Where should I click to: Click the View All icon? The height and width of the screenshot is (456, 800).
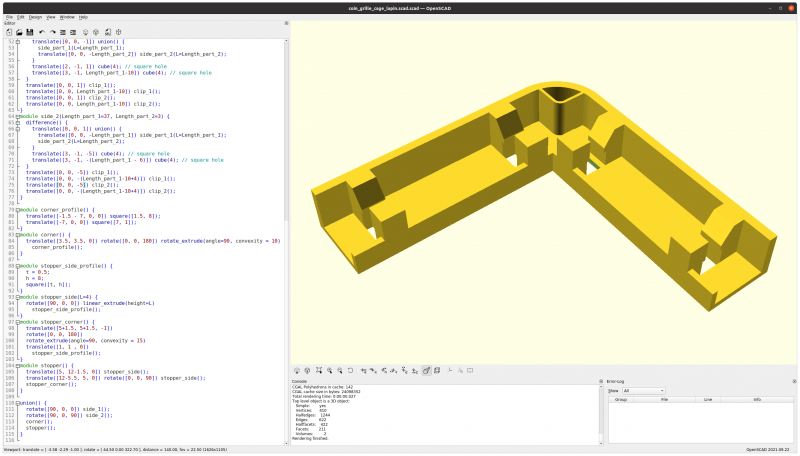[x=319, y=371]
